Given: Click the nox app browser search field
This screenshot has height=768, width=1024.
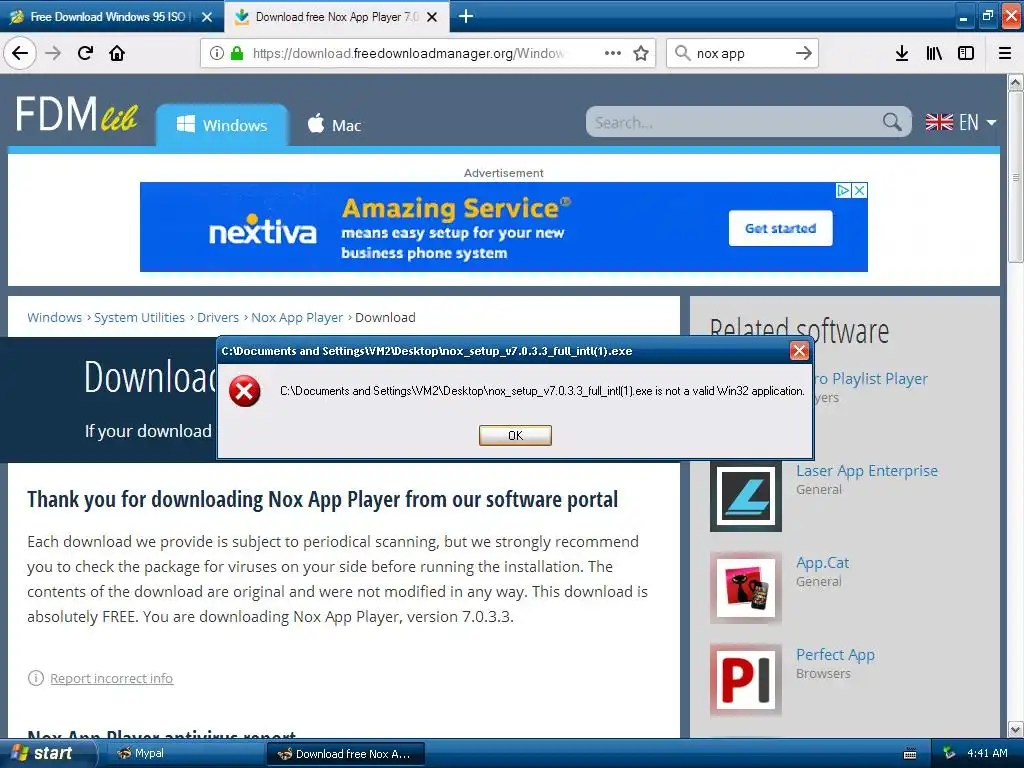Looking at the screenshot, I should [x=741, y=54].
